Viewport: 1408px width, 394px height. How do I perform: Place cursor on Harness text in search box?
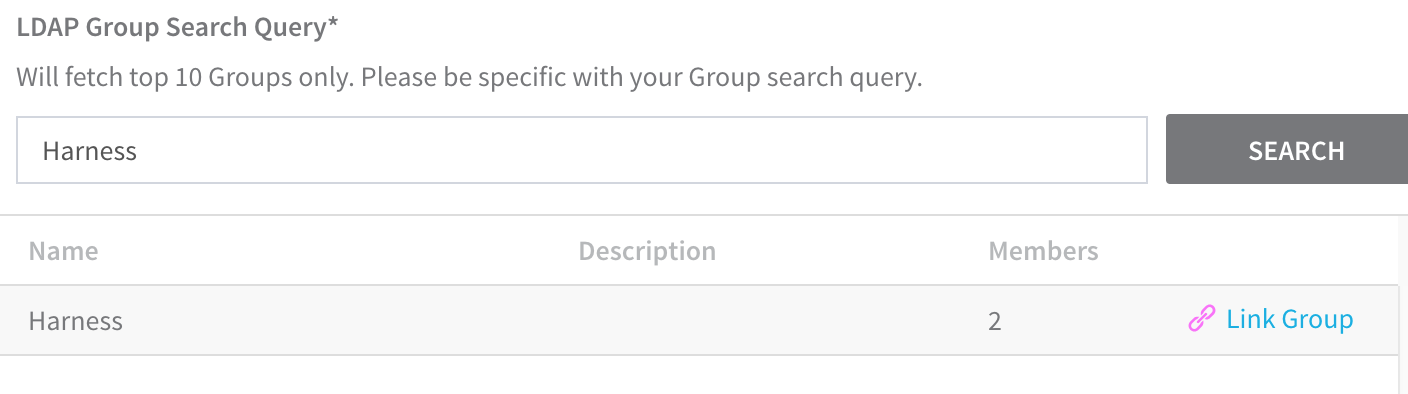[89, 151]
